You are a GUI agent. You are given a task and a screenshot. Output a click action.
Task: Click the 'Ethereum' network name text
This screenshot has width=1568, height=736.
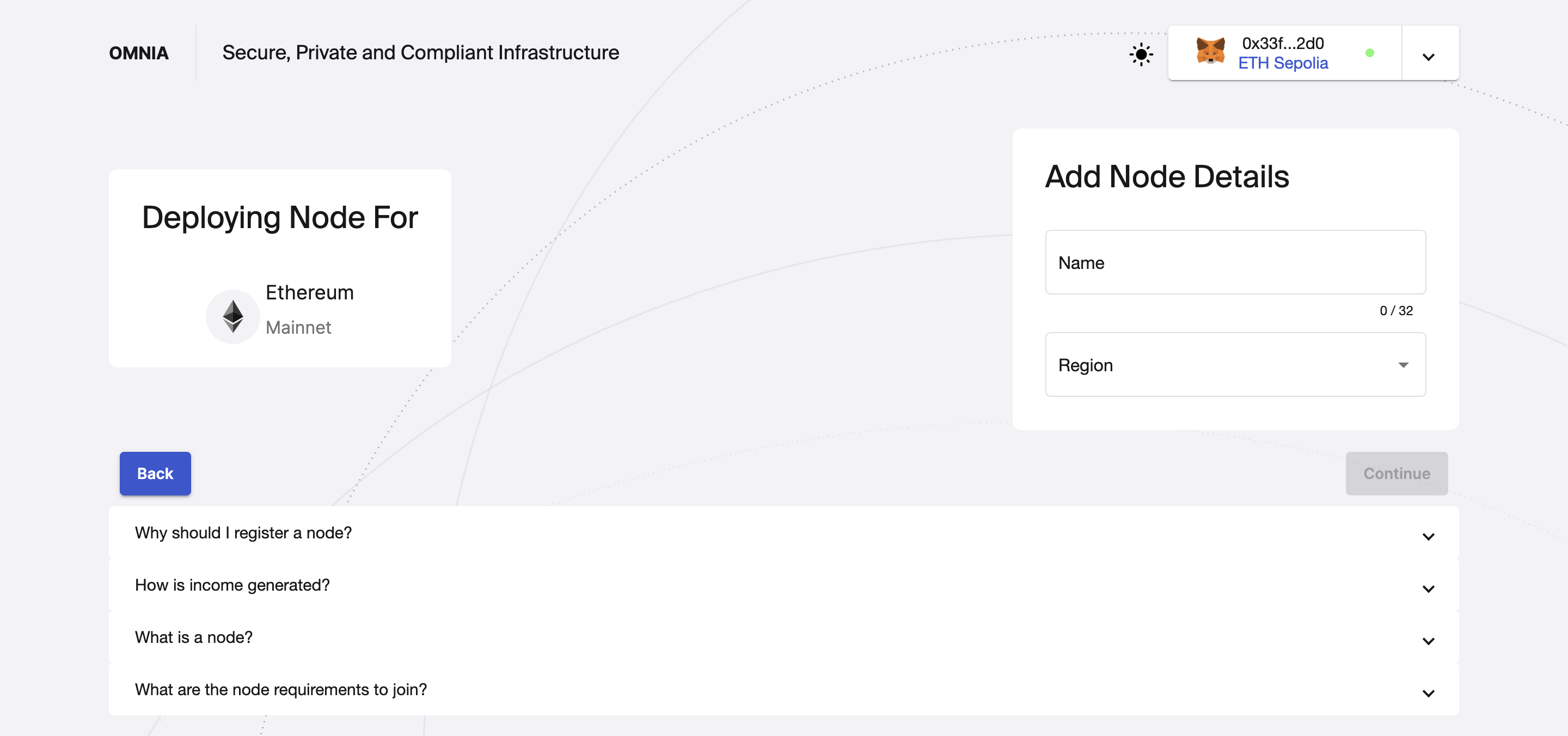point(309,293)
